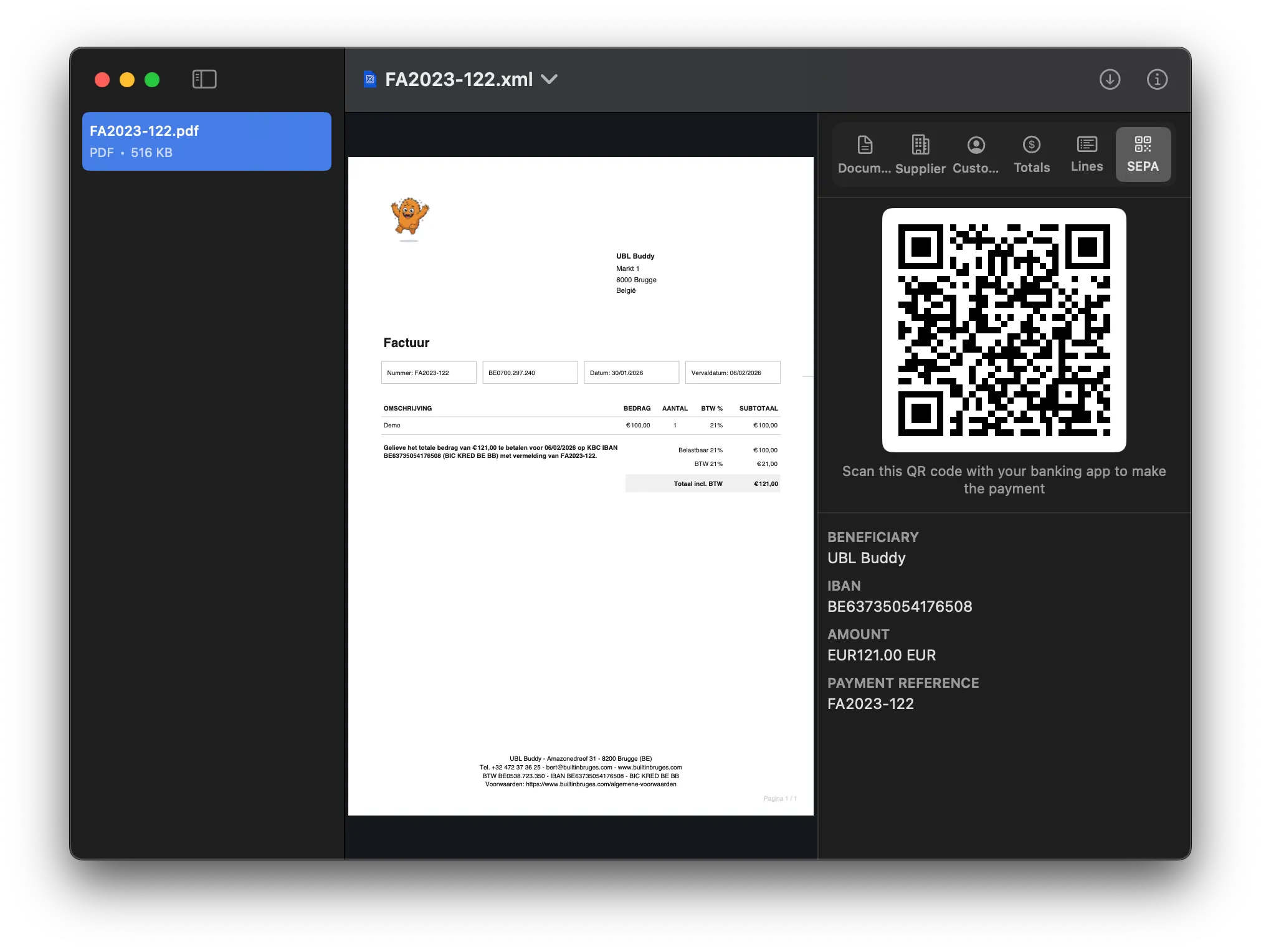Select the FA2023-122.pdf thumbnail in sidebar
Image resolution: width=1261 pixels, height=952 pixels.
point(206,141)
